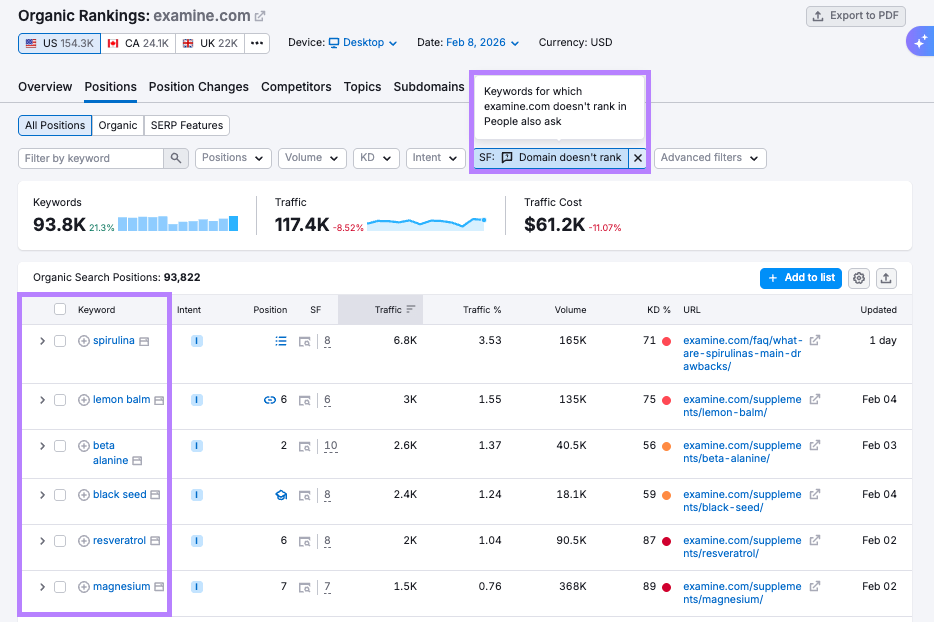Click the search magnifier in the keyword filter
This screenshot has width=934, height=622.
(174, 158)
